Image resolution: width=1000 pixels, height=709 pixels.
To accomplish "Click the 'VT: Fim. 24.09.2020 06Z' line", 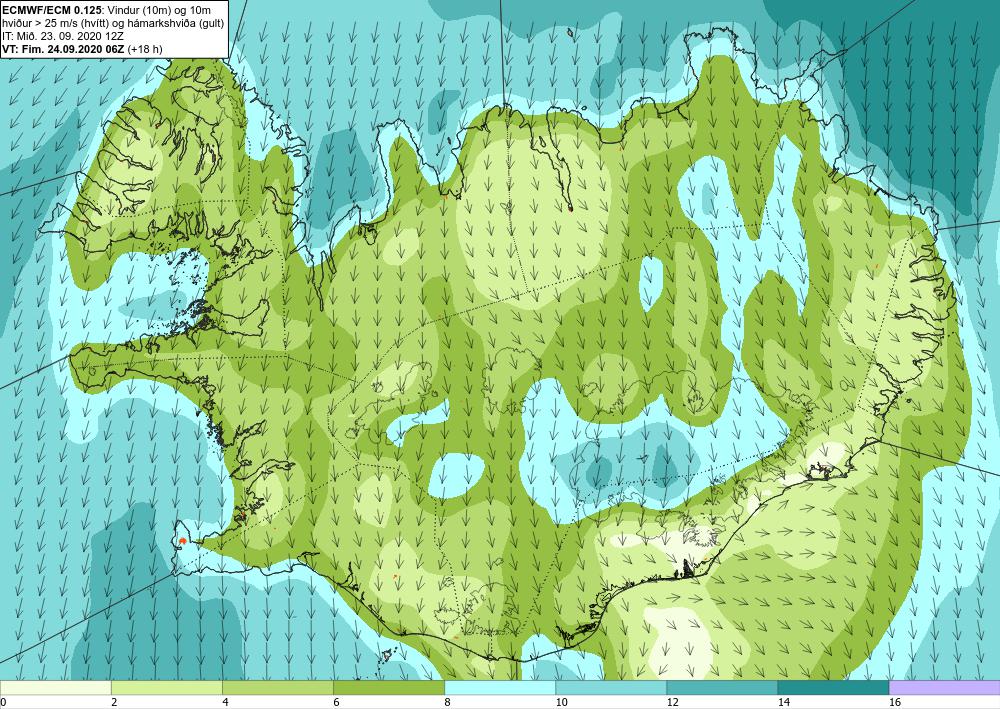I will pyautogui.click(x=64, y=49).
